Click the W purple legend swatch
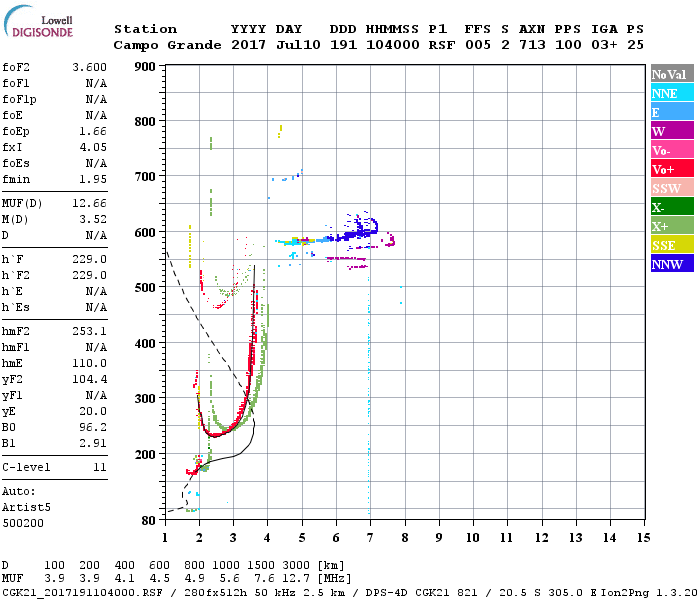 point(672,131)
